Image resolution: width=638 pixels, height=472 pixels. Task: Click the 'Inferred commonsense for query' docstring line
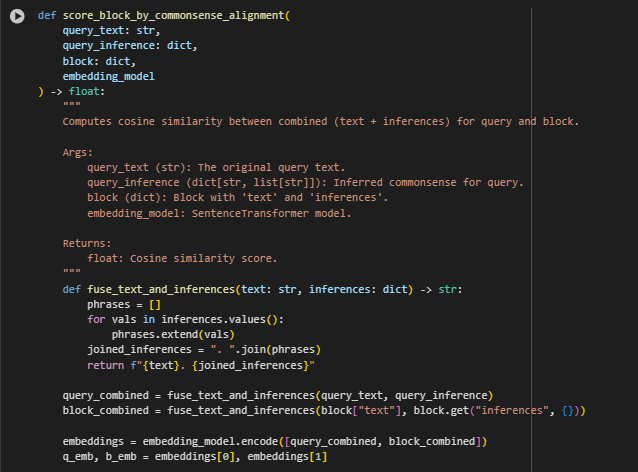click(305, 183)
